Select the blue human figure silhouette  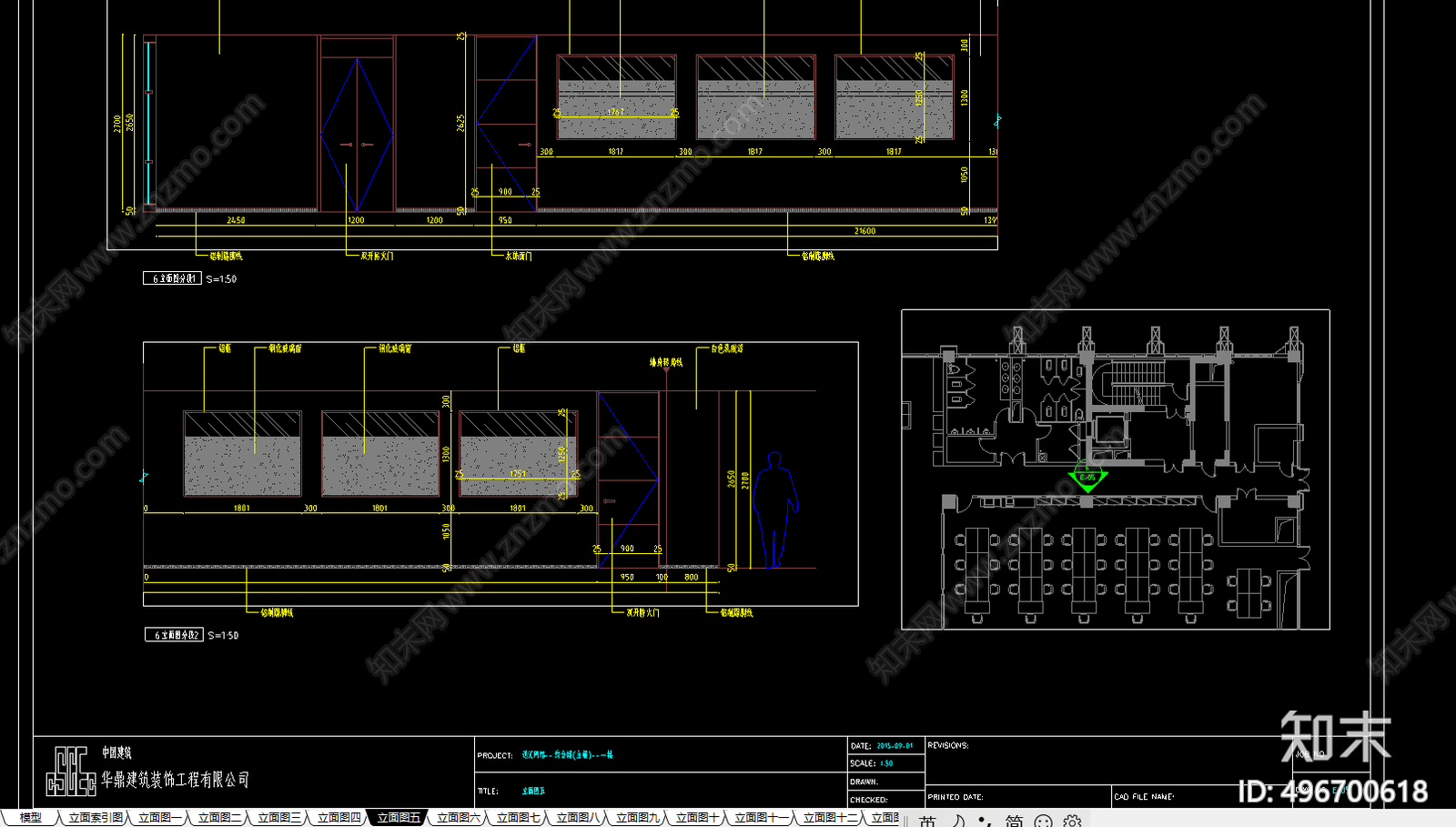[x=775, y=510]
